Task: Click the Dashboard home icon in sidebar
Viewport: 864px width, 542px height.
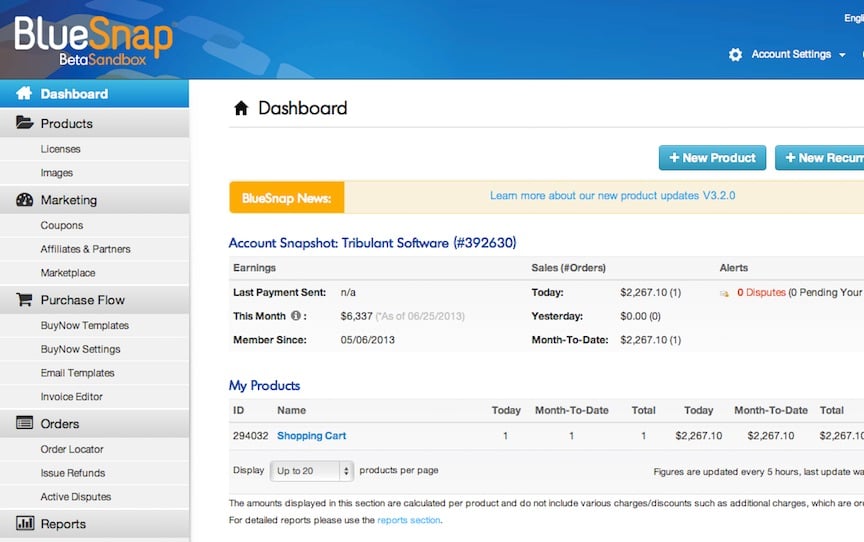Action: click(x=24, y=93)
